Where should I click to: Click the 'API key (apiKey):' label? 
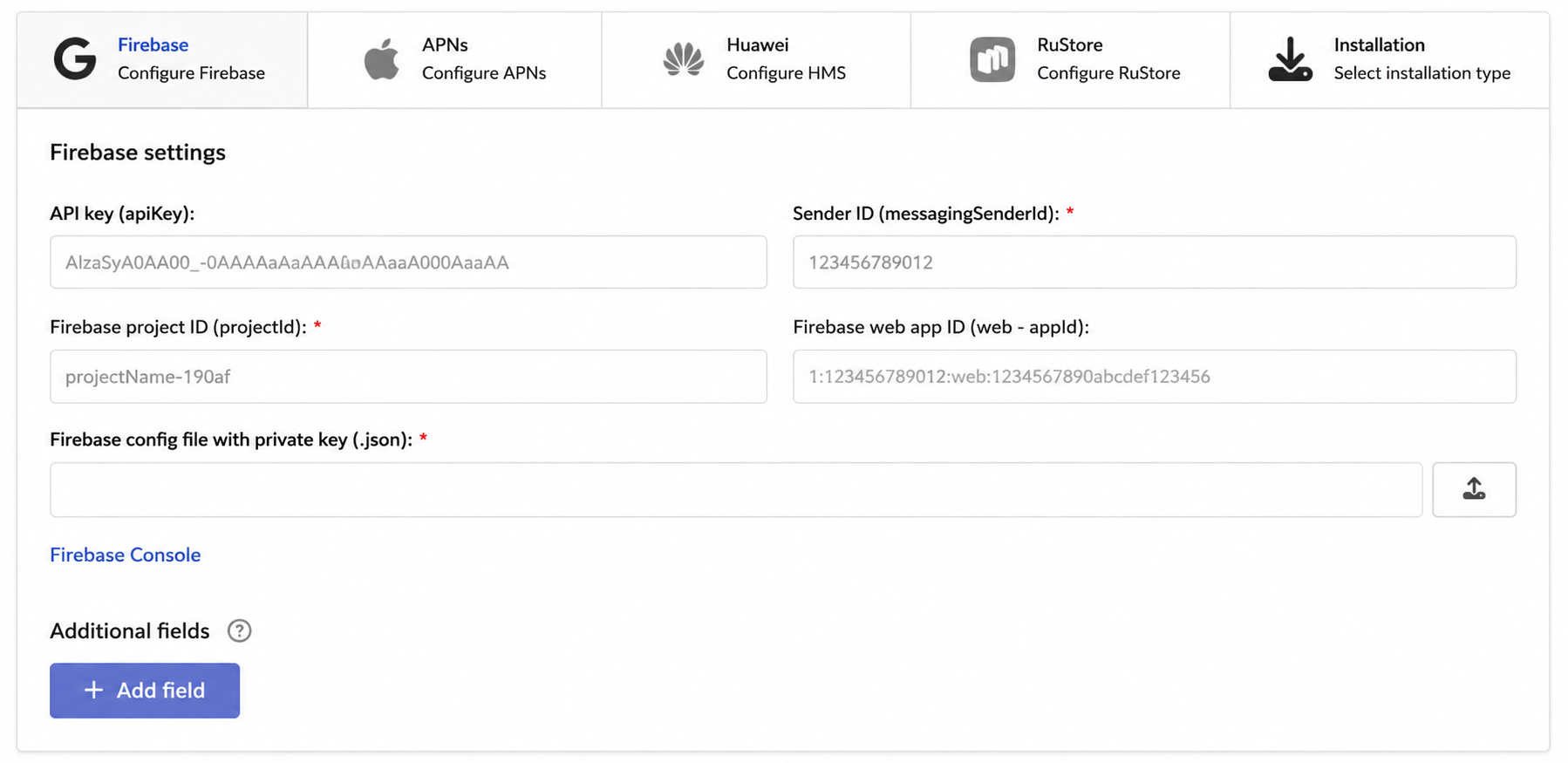click(x=122, y=214)
